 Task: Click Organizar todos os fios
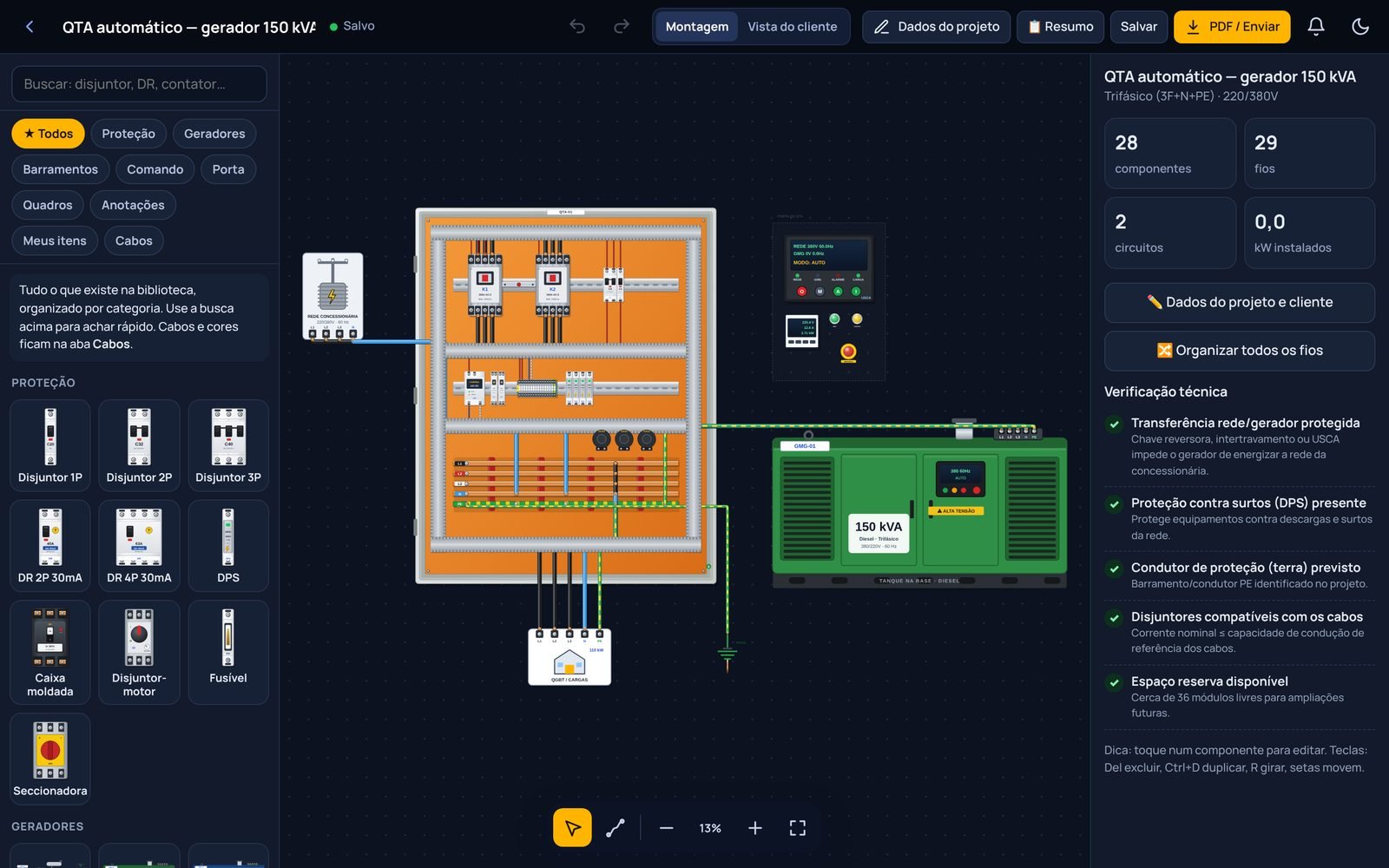(1240, 351)
